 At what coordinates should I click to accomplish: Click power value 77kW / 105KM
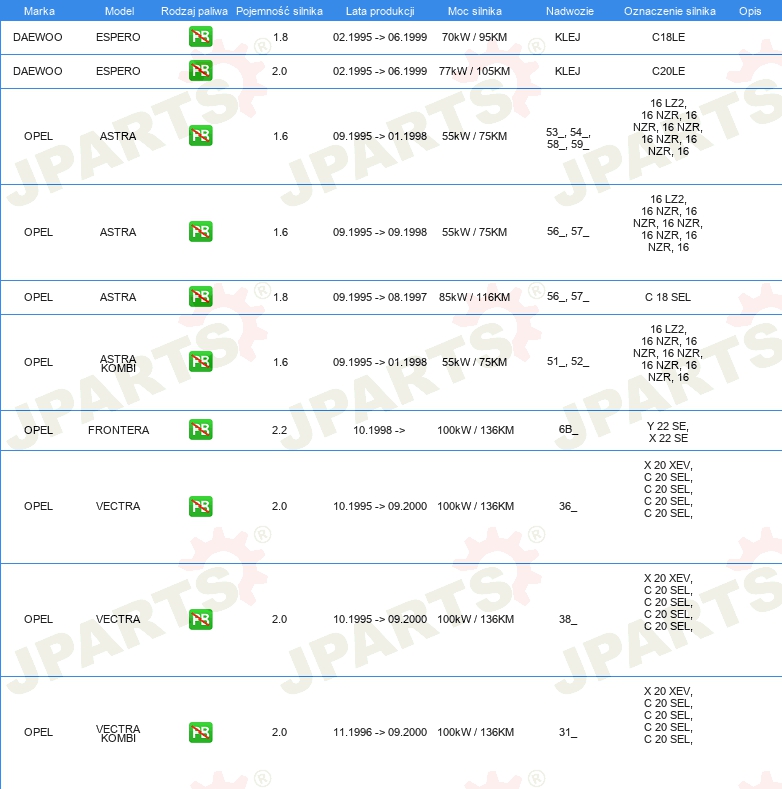(x=474, y=71)
